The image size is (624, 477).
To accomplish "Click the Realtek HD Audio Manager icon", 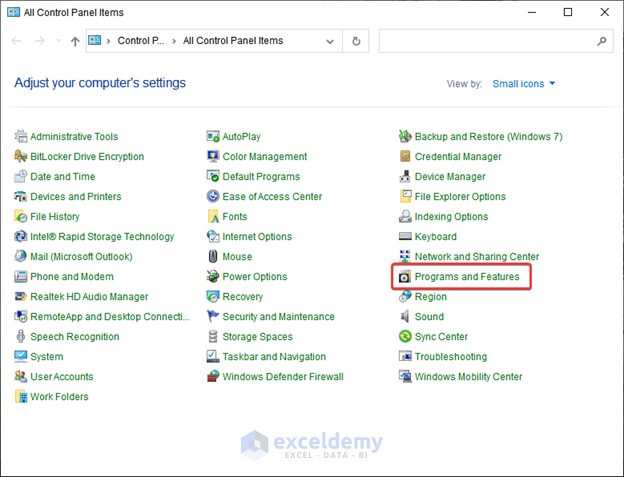I will (22, 297).
